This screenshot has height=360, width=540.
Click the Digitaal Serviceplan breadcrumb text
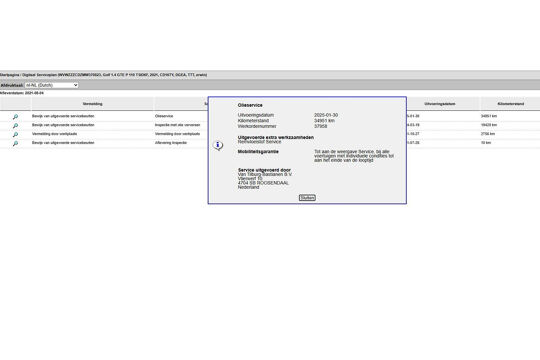pyautogui.click(x=39, y=75)
